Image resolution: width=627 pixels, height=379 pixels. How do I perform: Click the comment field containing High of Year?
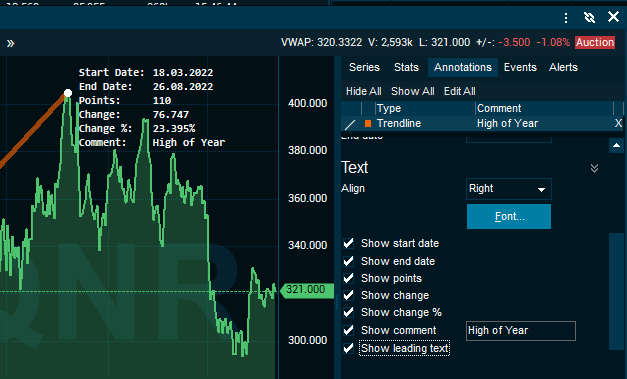coord(521,331)
